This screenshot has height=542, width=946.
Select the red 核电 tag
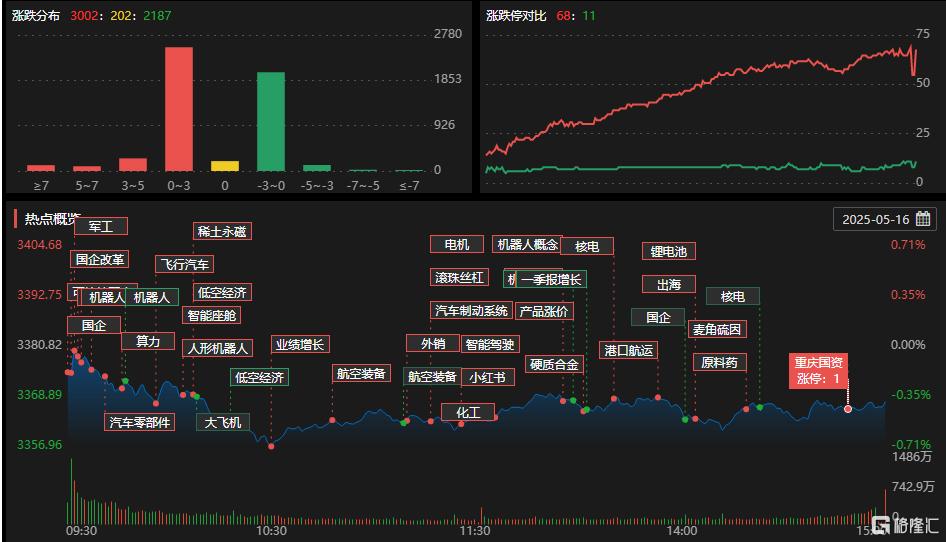[587, 246]
